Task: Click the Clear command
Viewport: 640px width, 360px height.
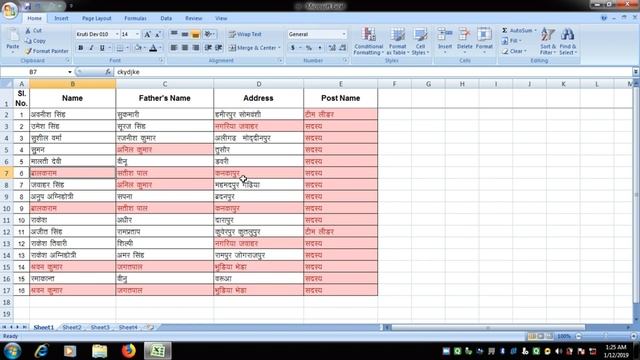Action: 514,51
